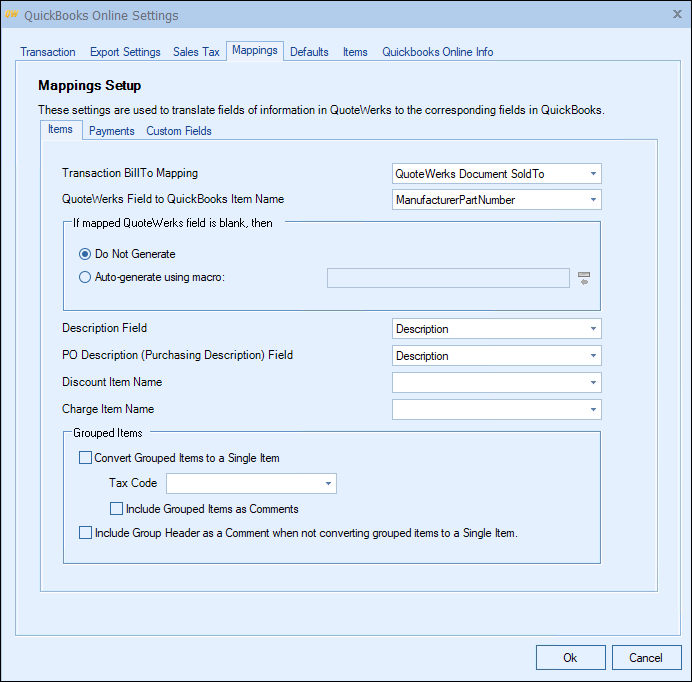Click the macro insert icon beside macro field
This screenshot has width=692, height=682.
click(x=585, y=277)
